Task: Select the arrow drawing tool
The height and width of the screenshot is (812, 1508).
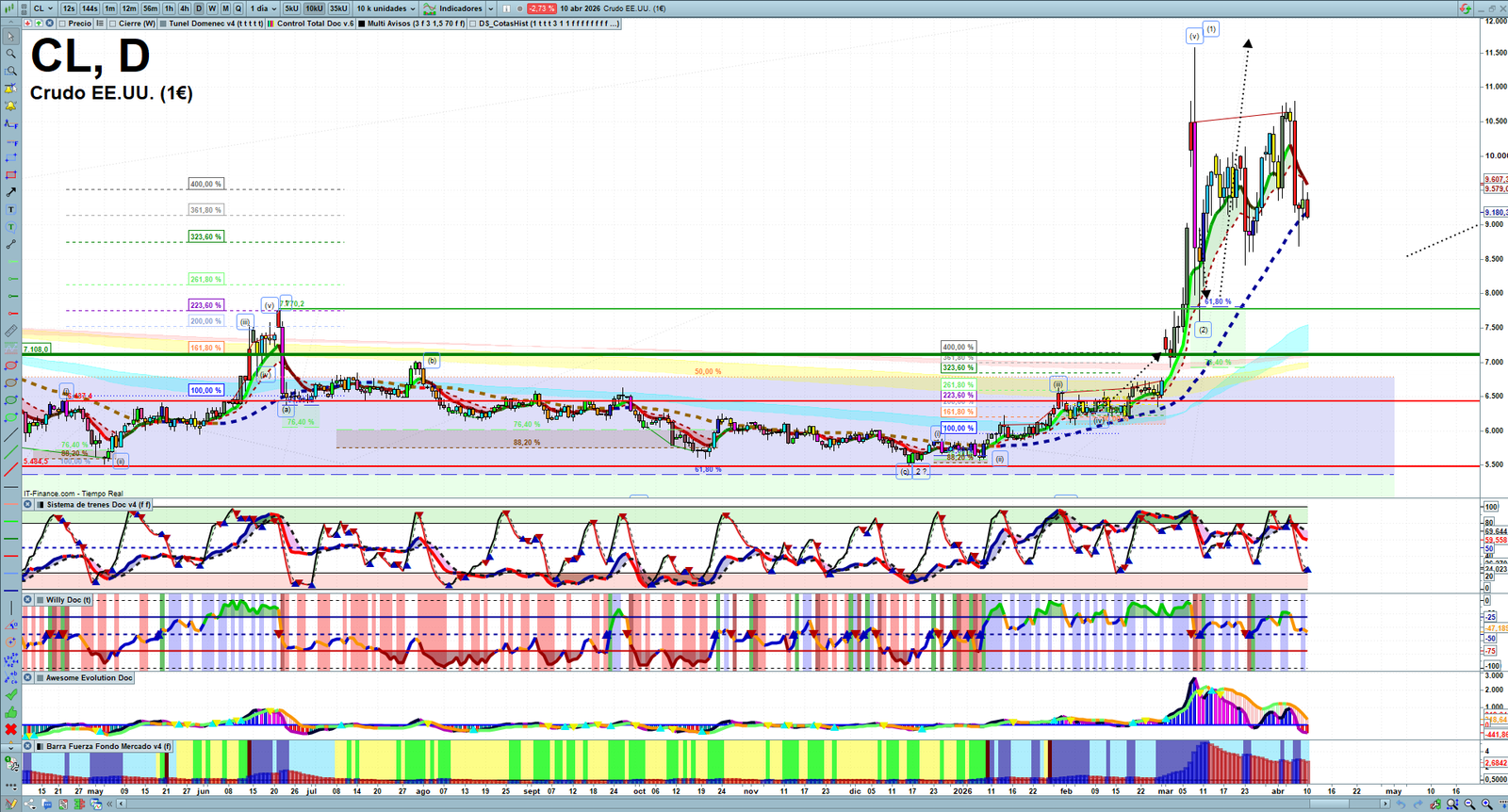Action: (10, 192)
